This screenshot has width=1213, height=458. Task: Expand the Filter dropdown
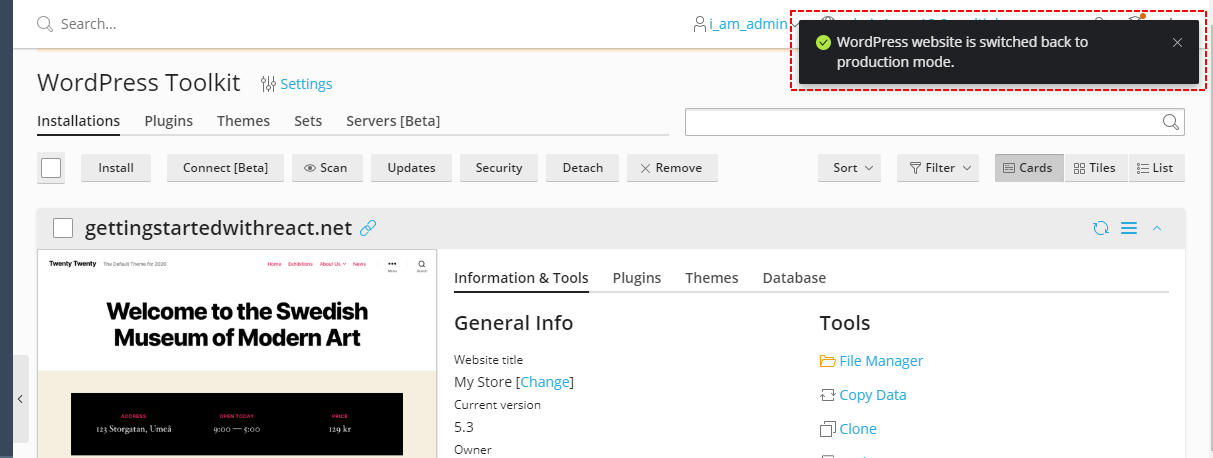[937, 168]
